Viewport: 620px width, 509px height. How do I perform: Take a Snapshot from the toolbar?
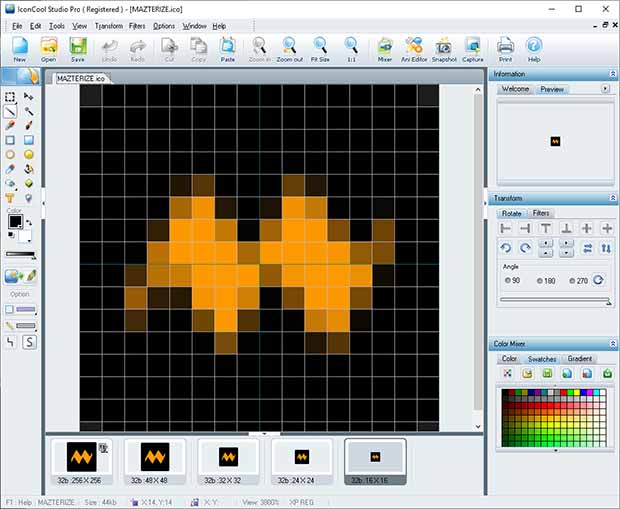pos(444,49)
